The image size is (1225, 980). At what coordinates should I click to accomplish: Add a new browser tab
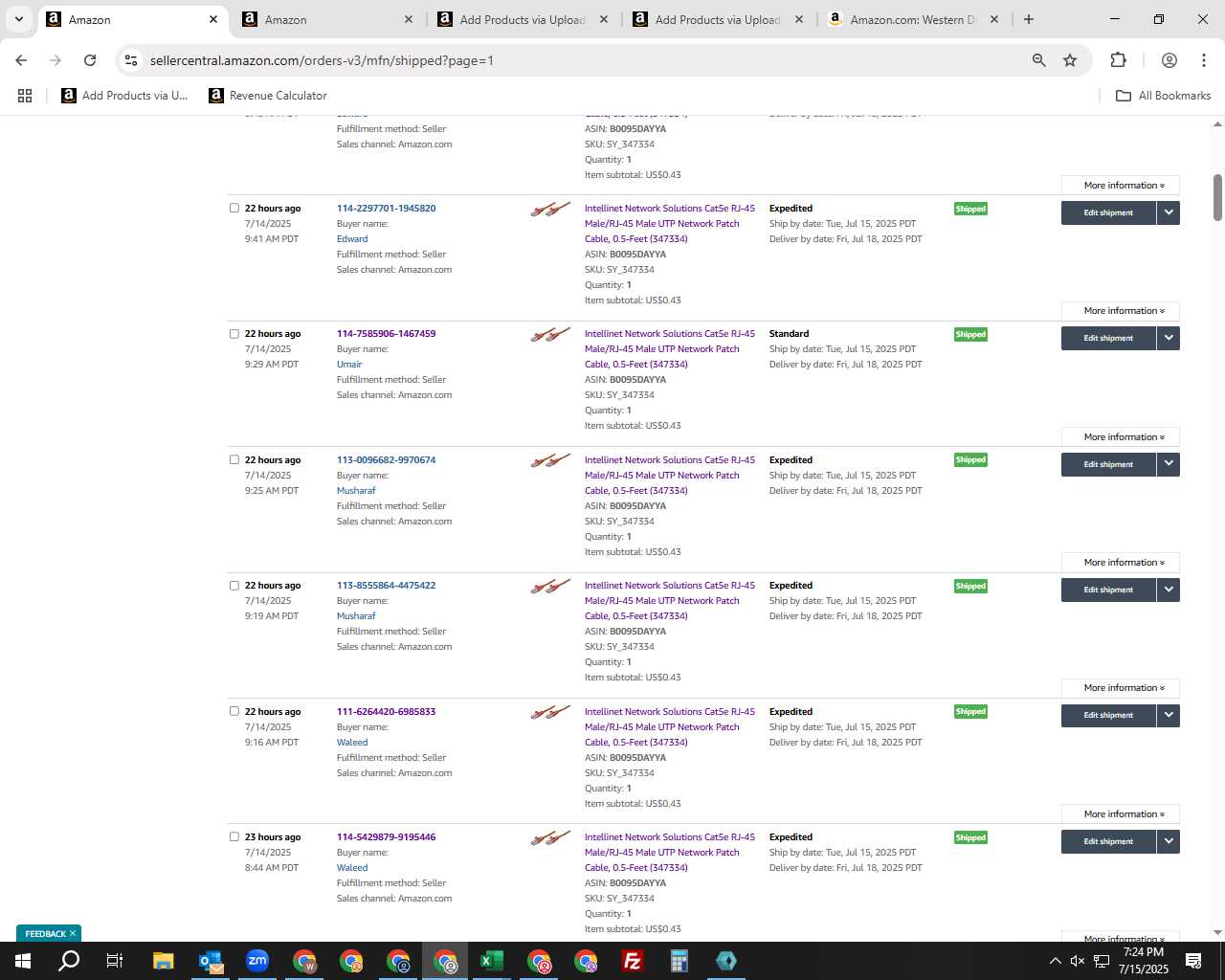click(x=1028, y=19)
